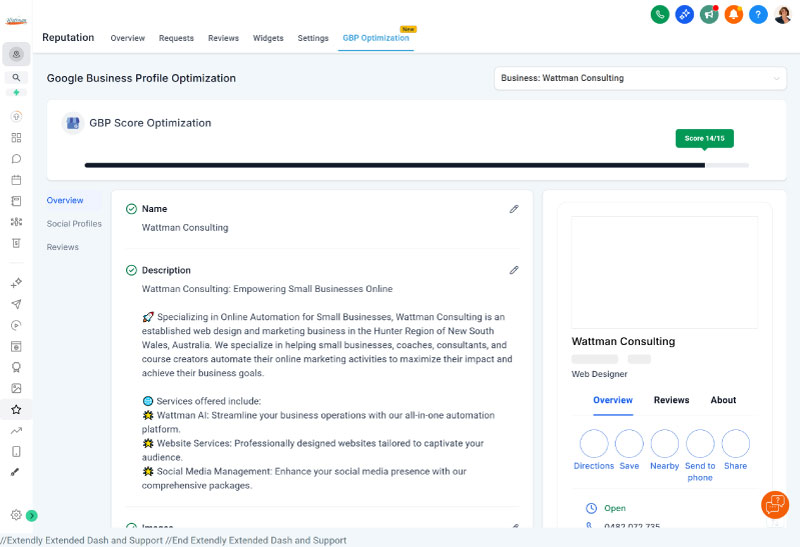Select Social Profiles in the left list
This screenshot has width=800, height=547.
point(74,223)
